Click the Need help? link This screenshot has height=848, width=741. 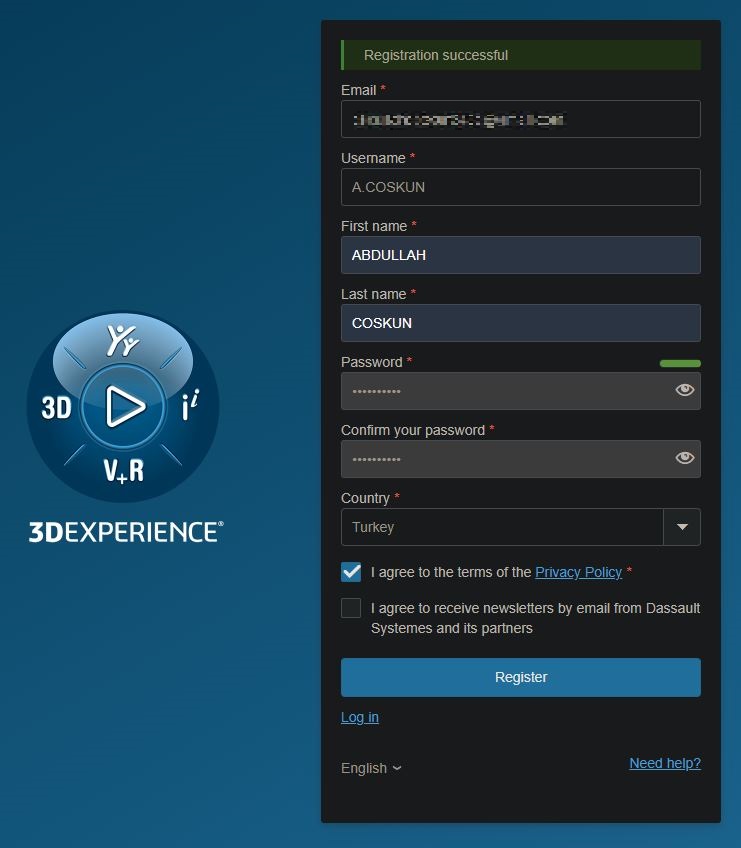[664, 763]
